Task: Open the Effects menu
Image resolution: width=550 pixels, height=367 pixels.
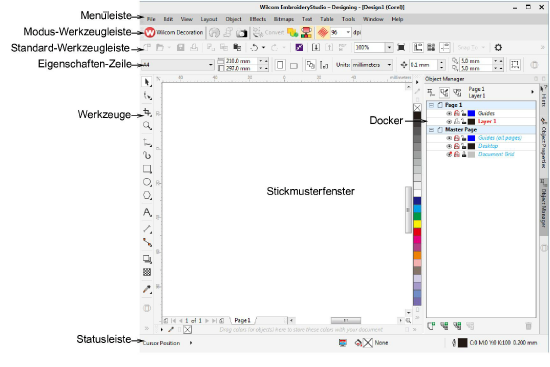Action: coord(258,19)
